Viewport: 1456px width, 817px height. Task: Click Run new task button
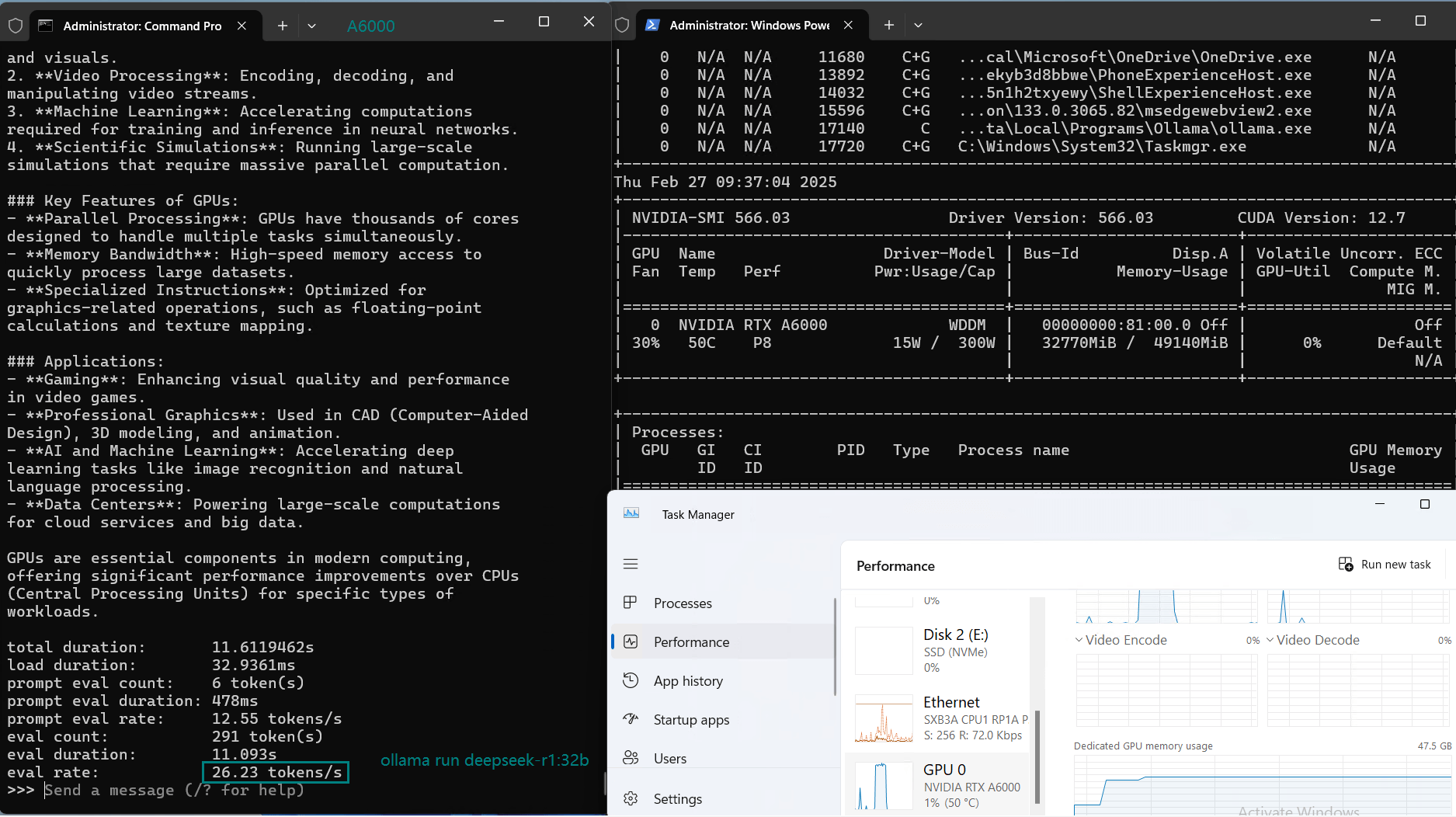click(1385, 565)
